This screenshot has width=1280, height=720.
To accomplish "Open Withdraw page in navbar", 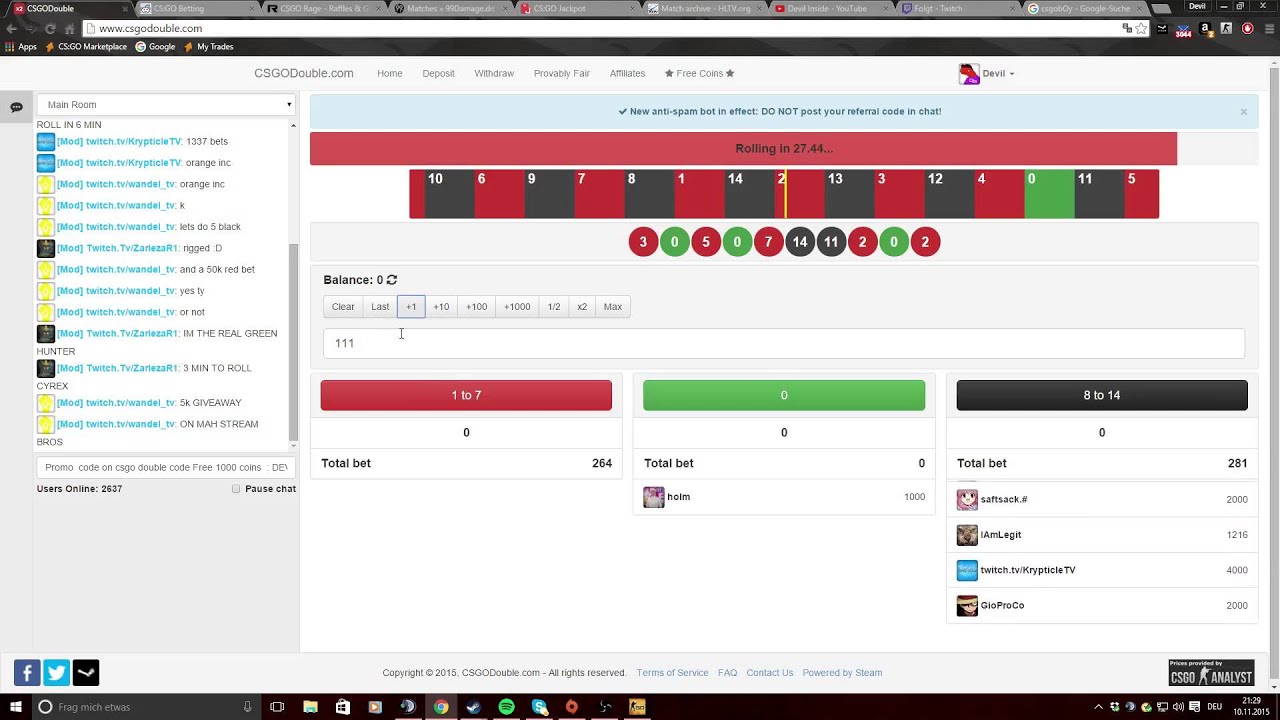I will [x=494, y=74].
